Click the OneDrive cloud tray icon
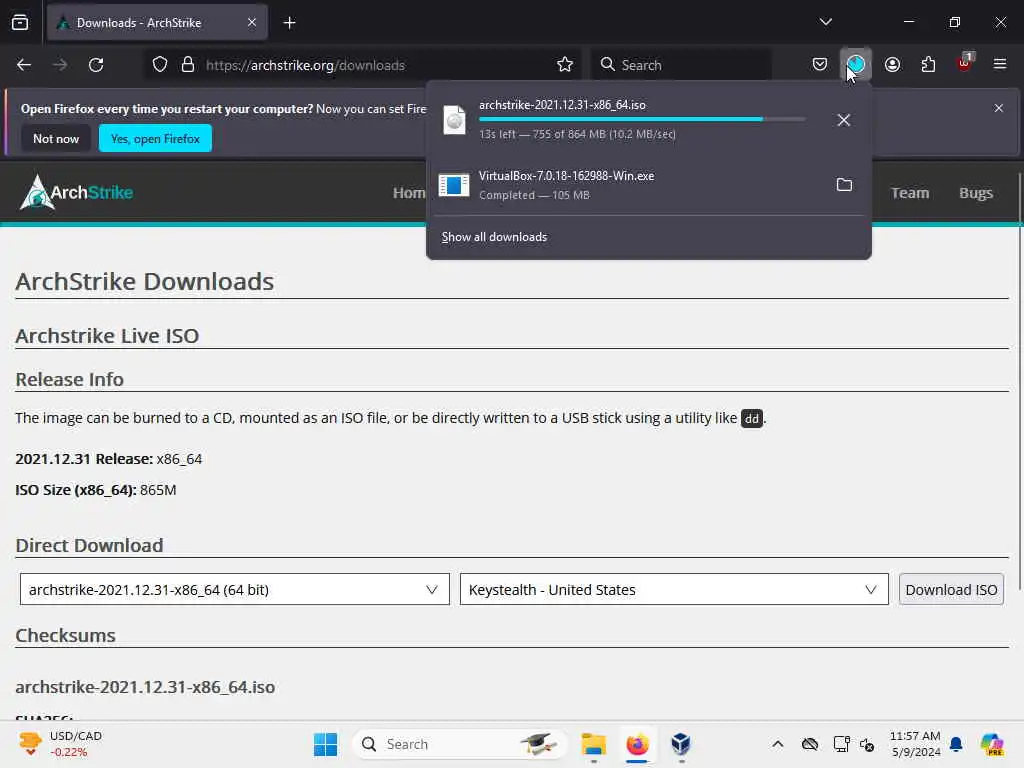 pyautogui.click(x=810, y=744)
